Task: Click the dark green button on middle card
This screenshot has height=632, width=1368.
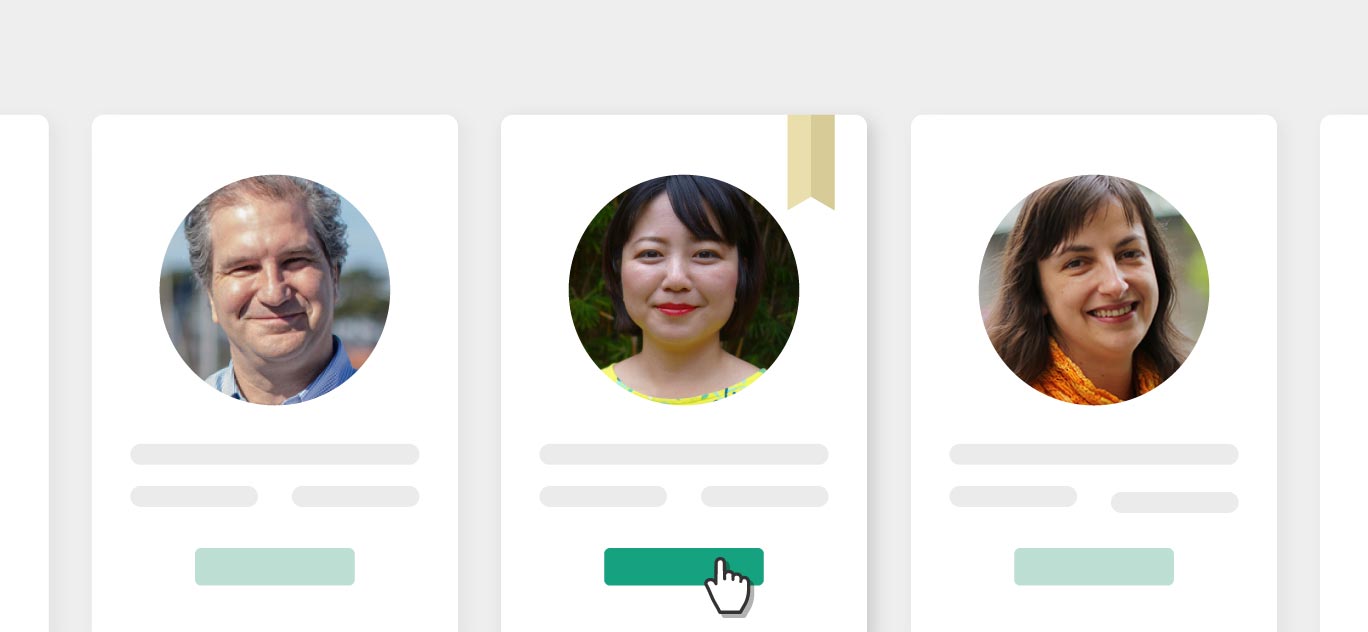Action: click(x=684, y=566)
